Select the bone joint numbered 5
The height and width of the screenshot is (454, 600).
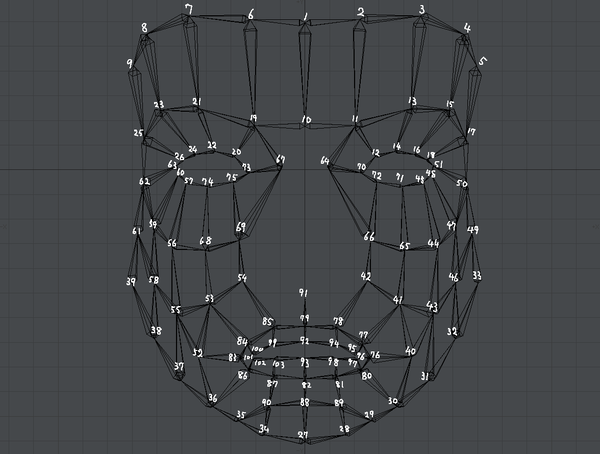pyautogui.click(x=483, y=61)
